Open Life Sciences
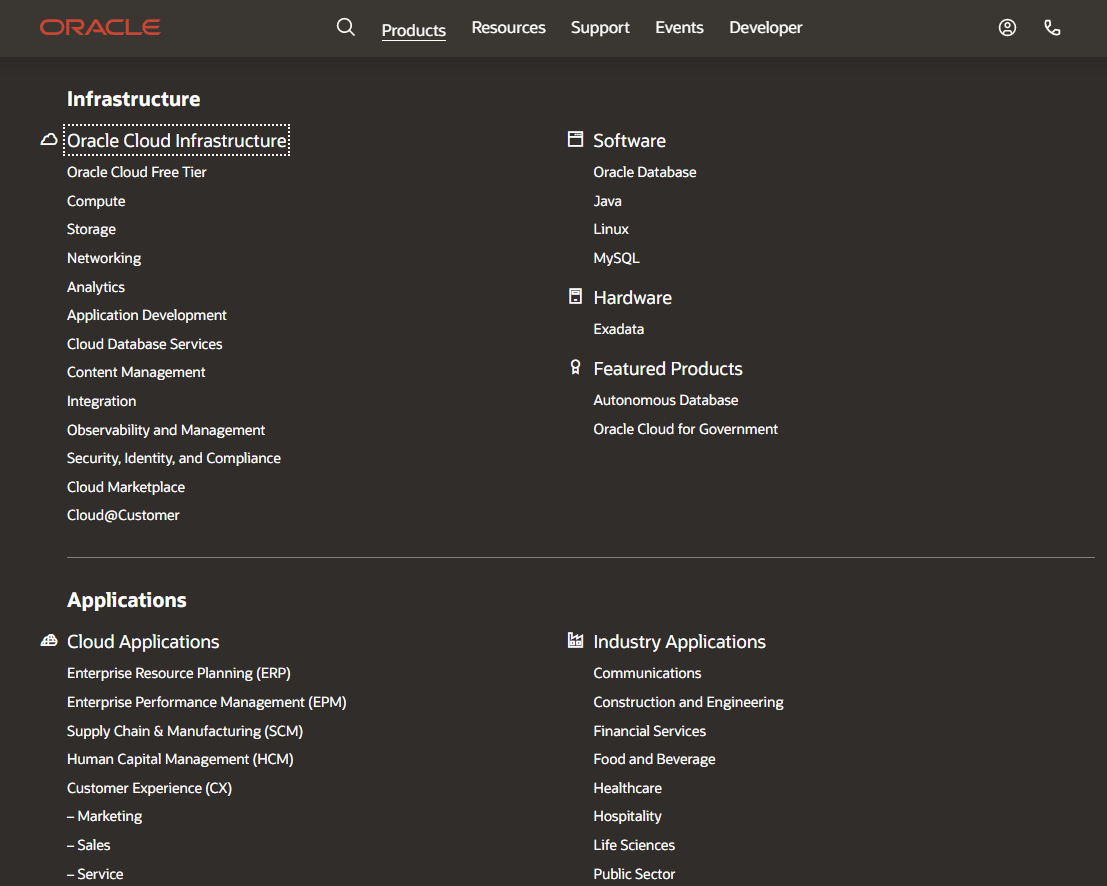The height and width of the screenshot is (886, 1107). click(x=634, y=845)
